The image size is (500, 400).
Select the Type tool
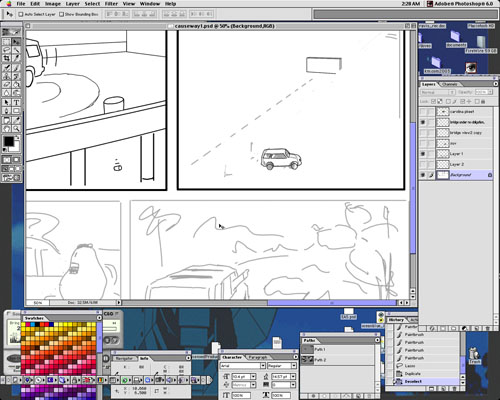click(16, 103)
